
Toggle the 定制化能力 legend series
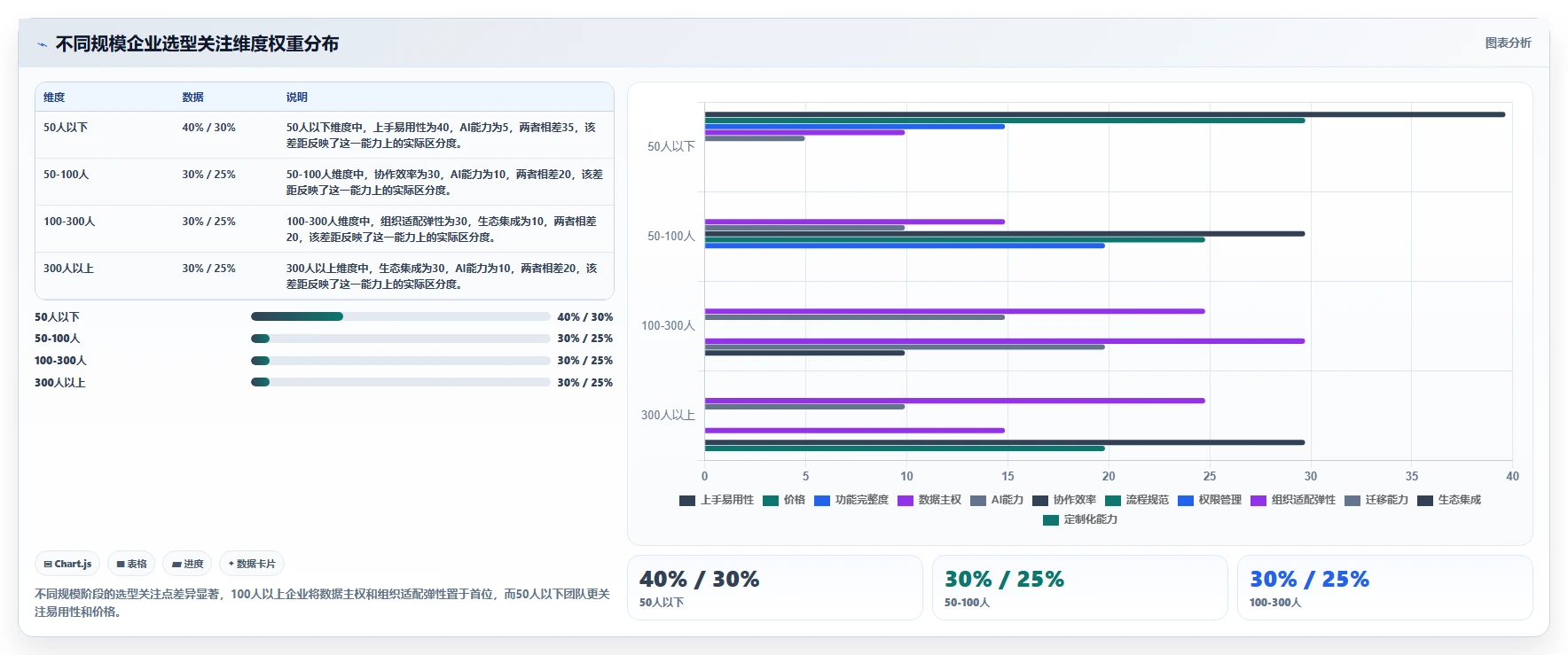pos(1080,519)
